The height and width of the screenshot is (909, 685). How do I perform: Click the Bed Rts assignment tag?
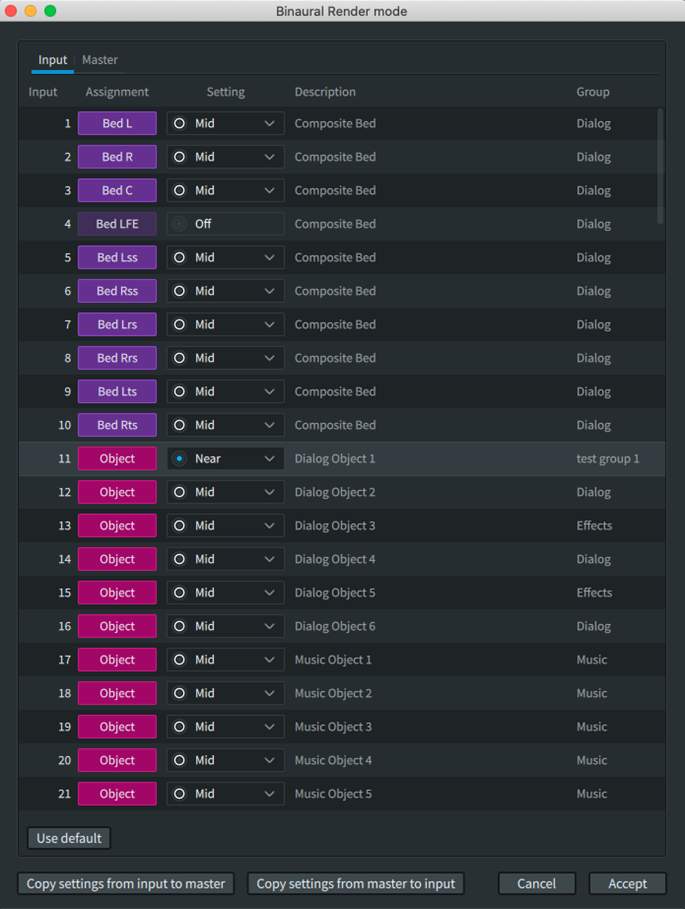(117, 425)
